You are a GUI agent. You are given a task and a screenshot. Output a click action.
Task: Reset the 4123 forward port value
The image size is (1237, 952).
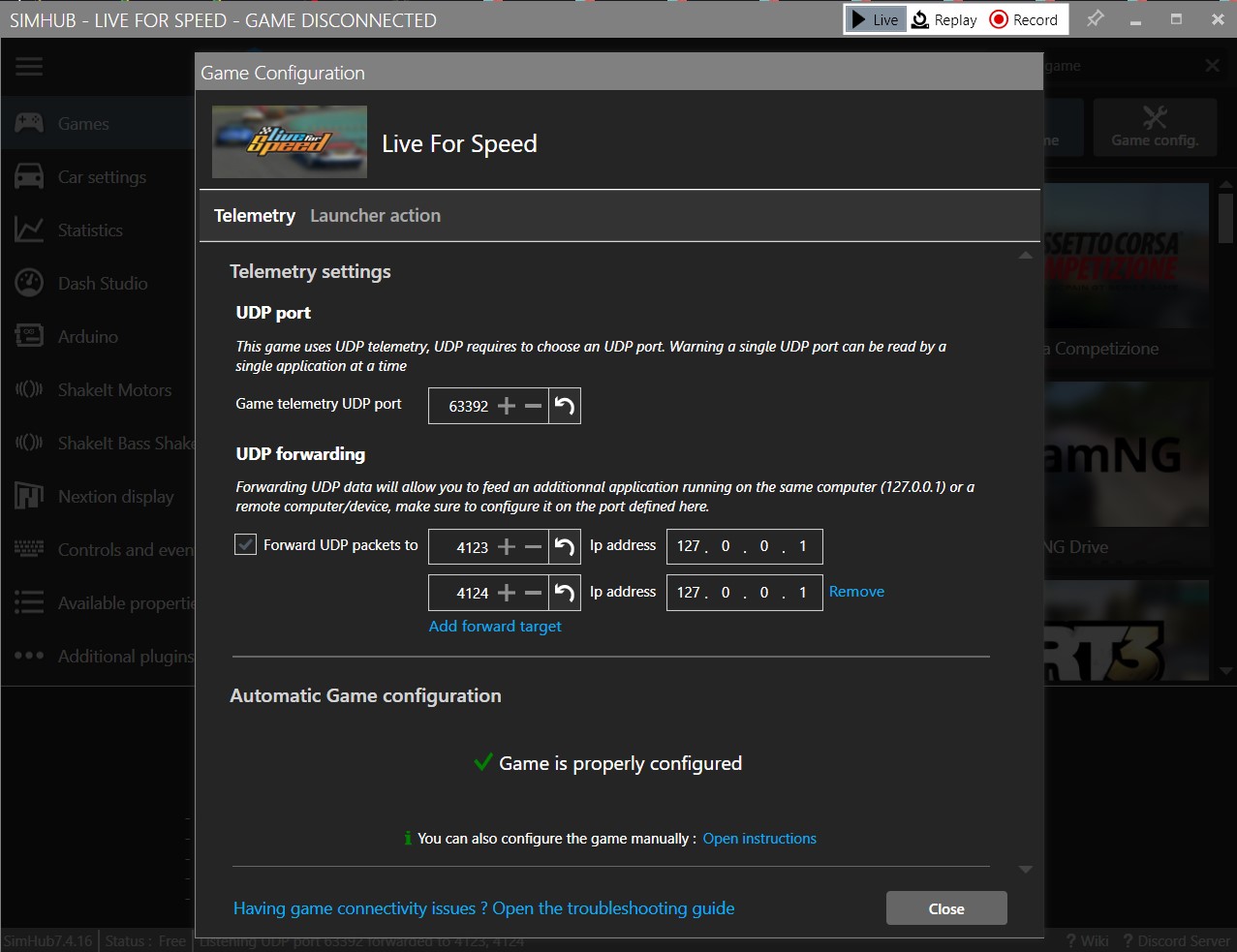click(x=565, y=546)
